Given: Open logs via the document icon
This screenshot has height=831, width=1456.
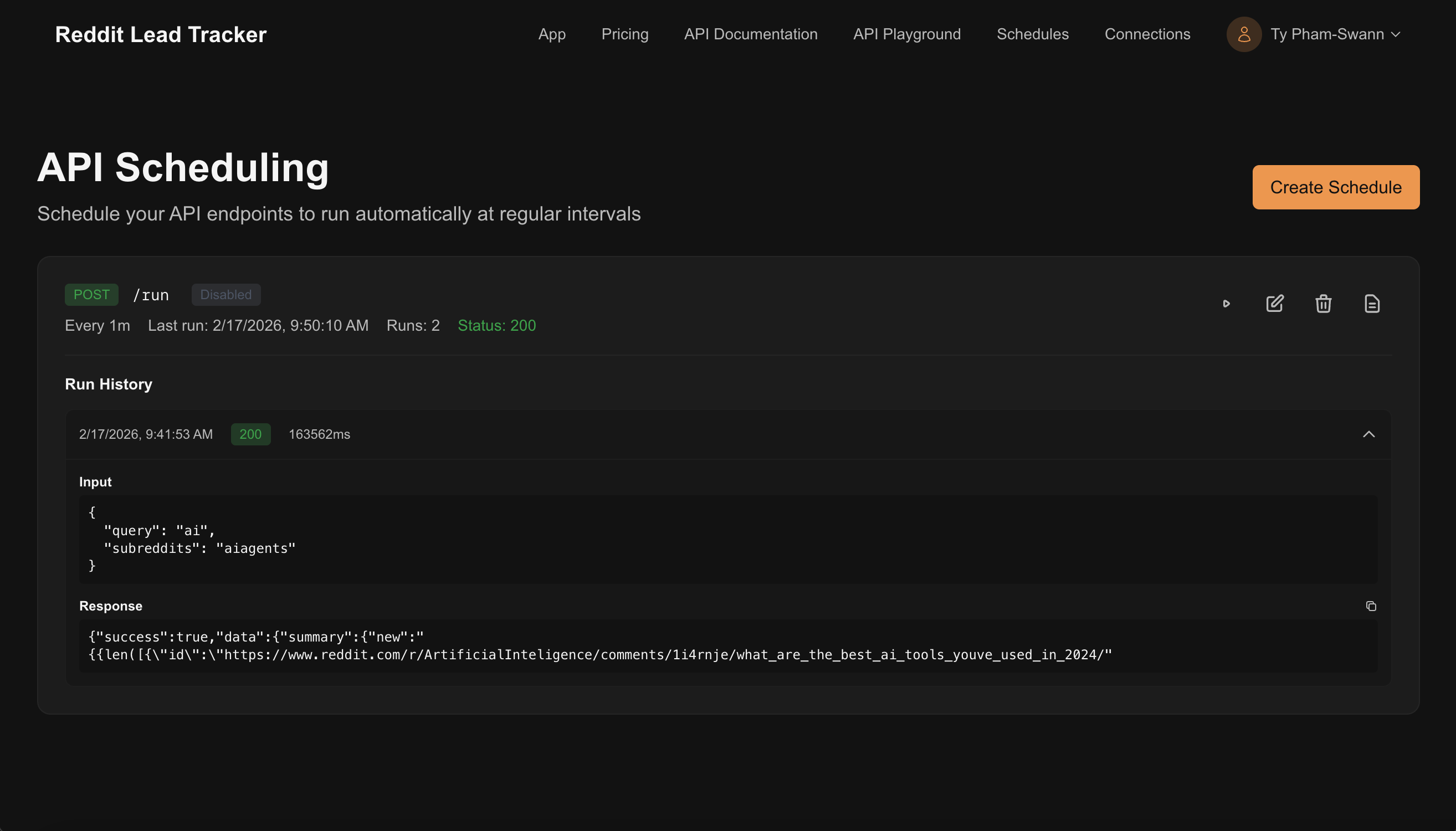Looking at the screenshot, I should coord(1372,303).
